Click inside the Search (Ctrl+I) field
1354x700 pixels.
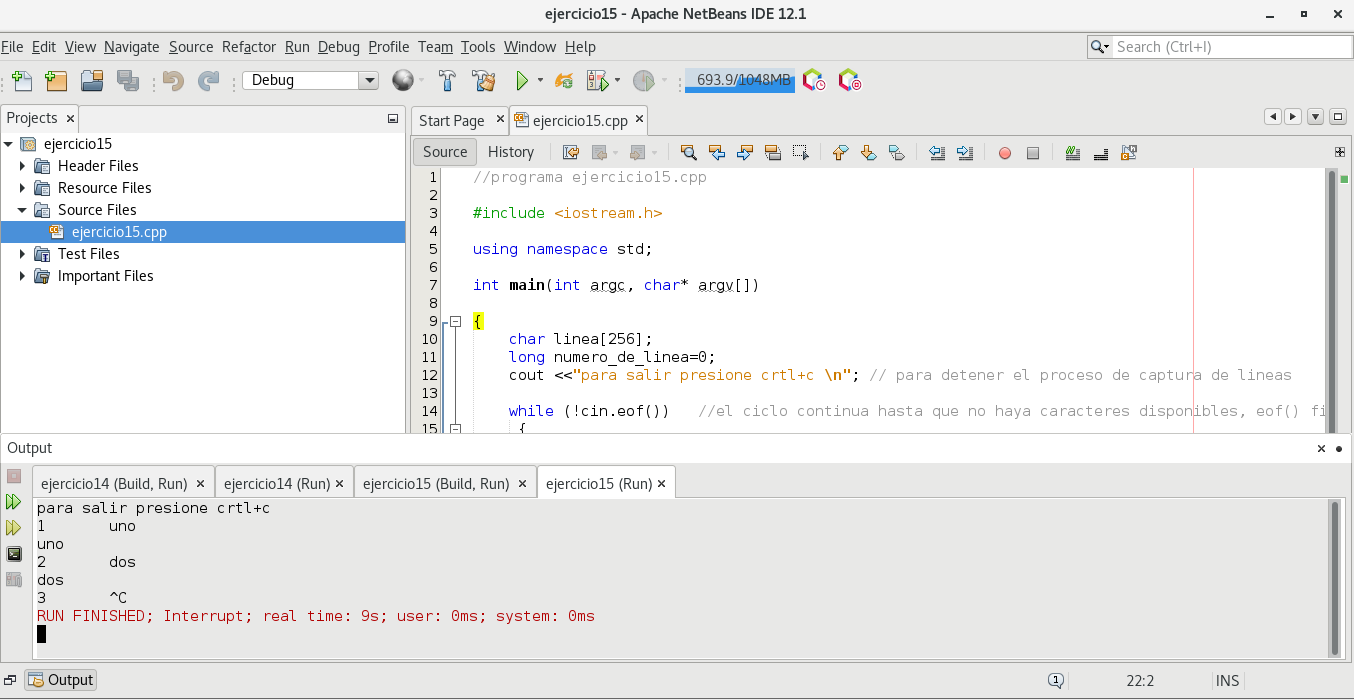point(1230,47)
